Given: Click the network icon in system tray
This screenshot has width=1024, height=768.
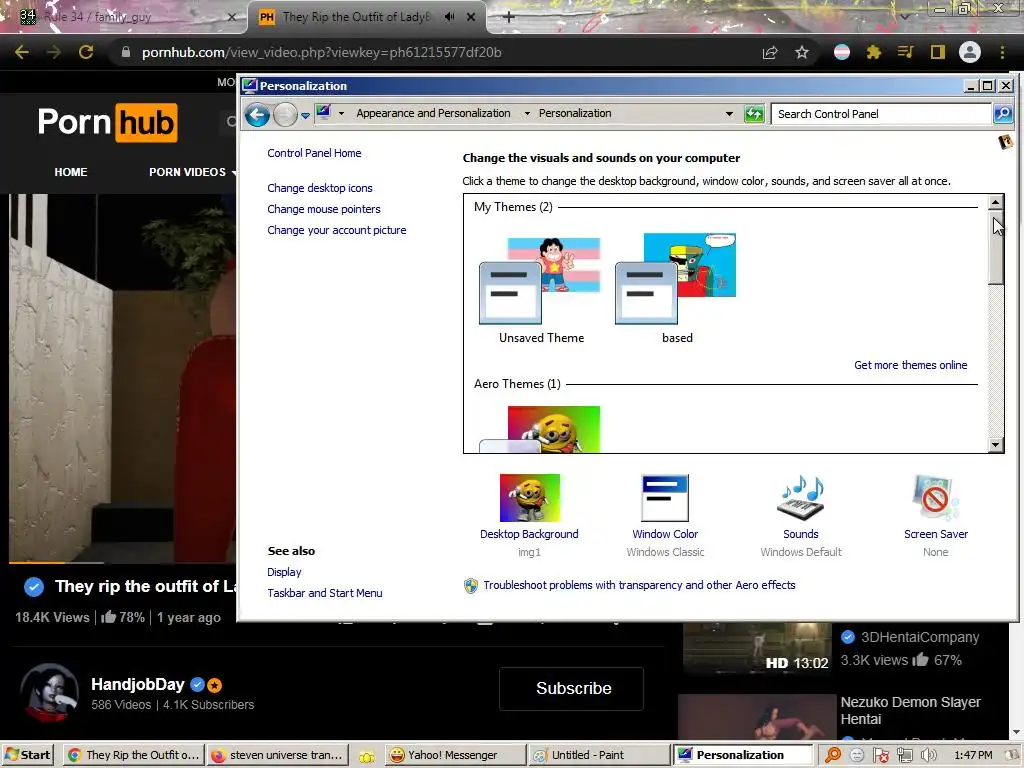Looking at the screenshot, I should click(905, 756).
